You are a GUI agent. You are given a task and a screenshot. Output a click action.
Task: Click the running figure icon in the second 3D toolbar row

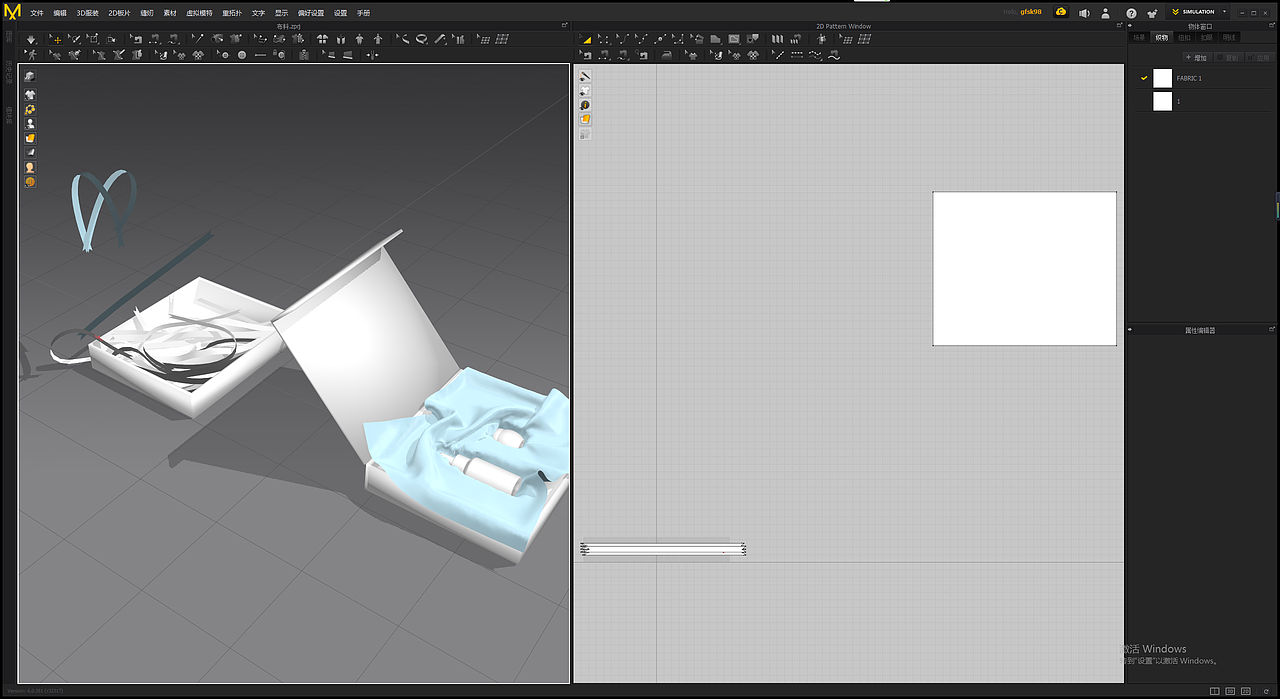tap(32, 55)
